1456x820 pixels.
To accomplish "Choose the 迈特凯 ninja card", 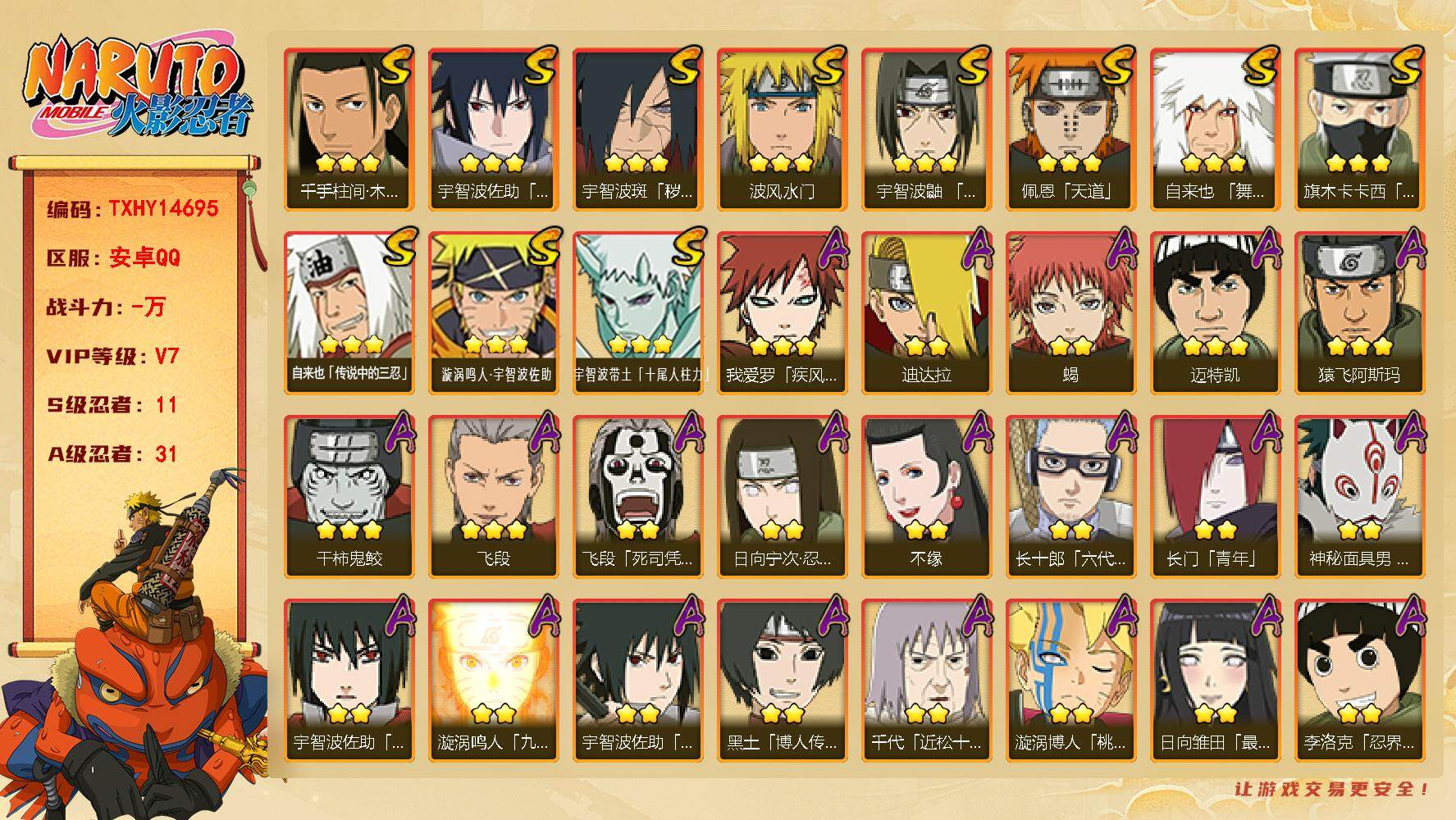I will (x=1215, y=313).
